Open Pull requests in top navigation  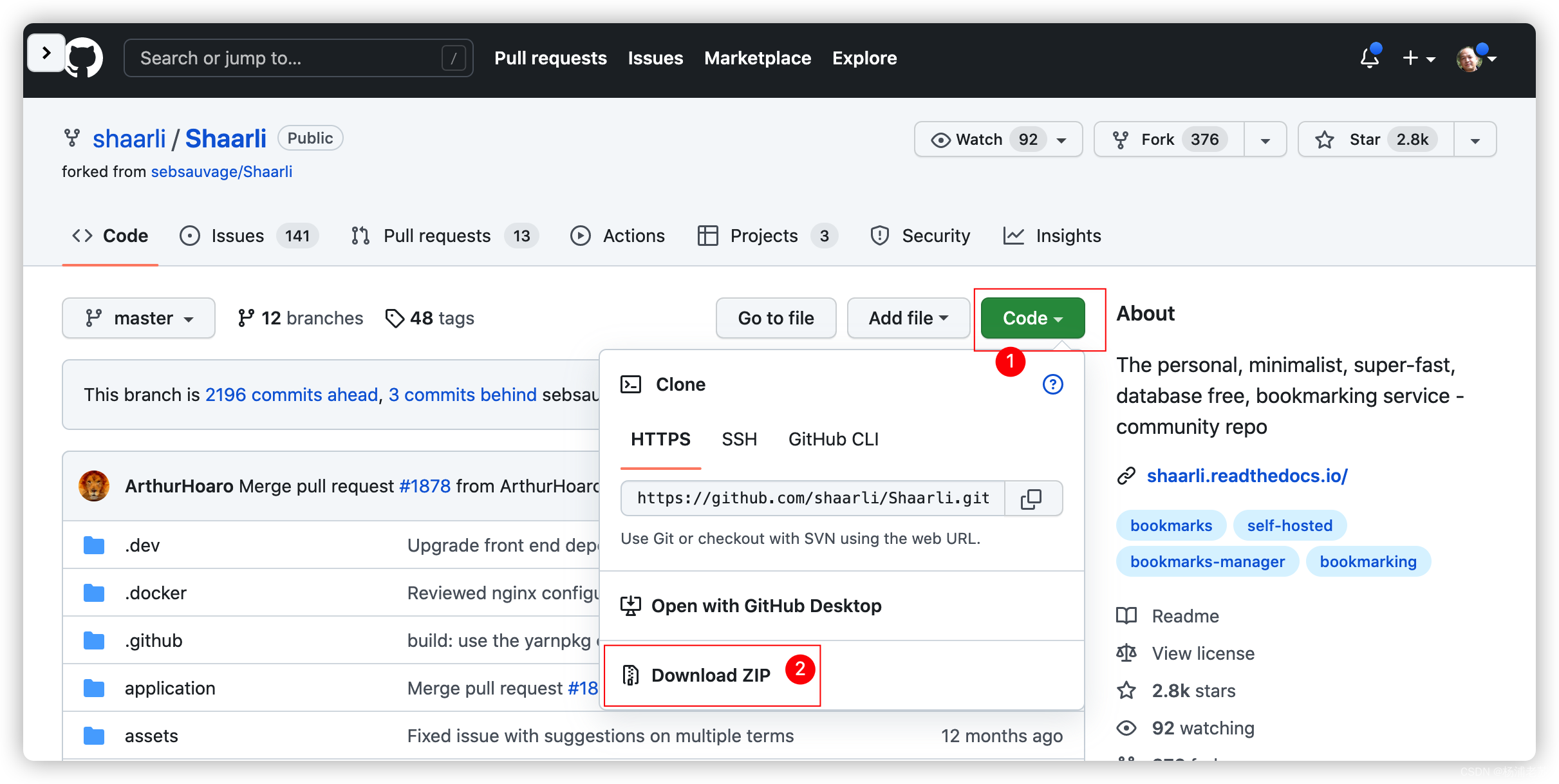point(550,58)
